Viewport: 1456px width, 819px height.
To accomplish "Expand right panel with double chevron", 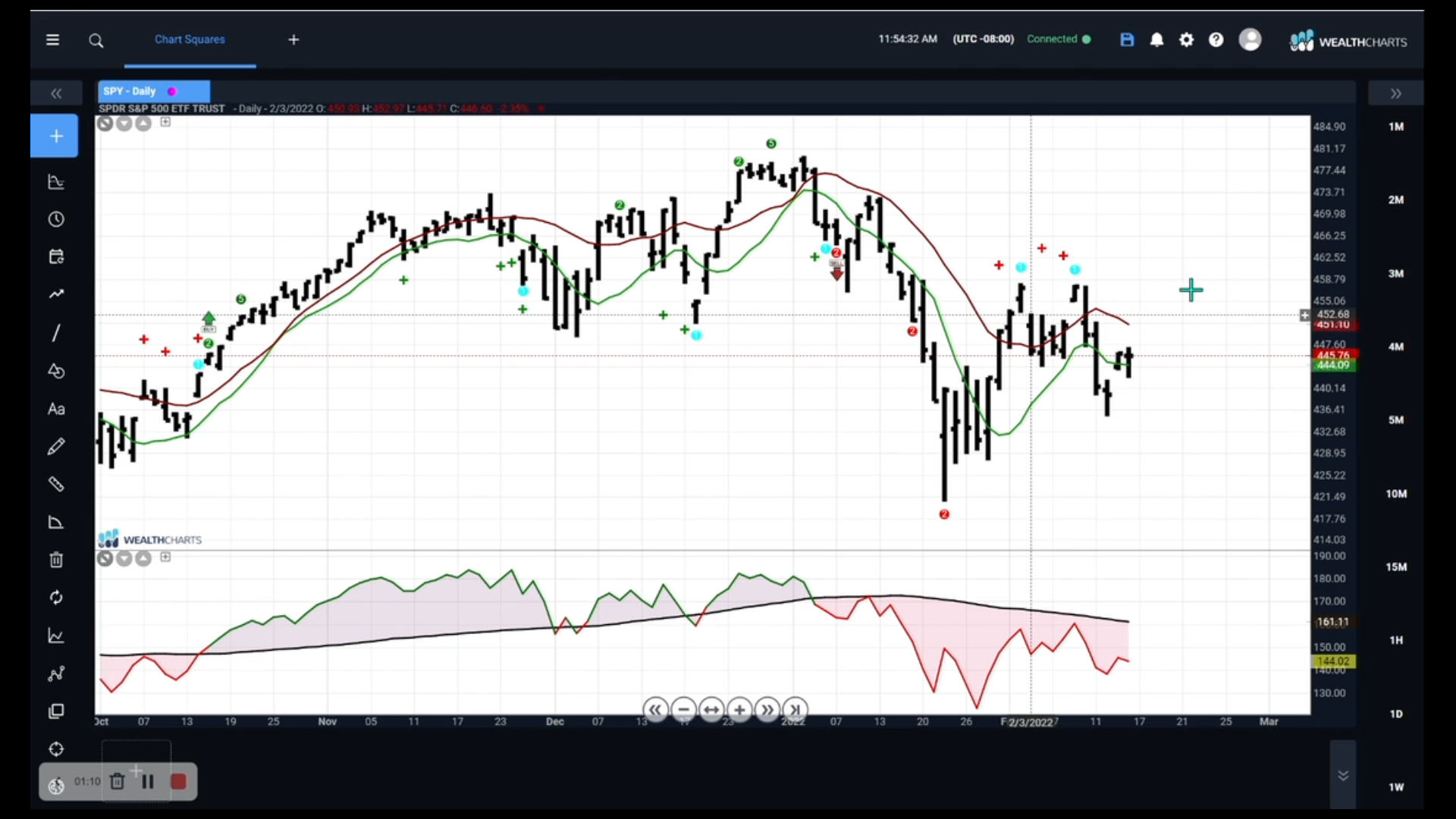I will click(x=1395, y=93).
